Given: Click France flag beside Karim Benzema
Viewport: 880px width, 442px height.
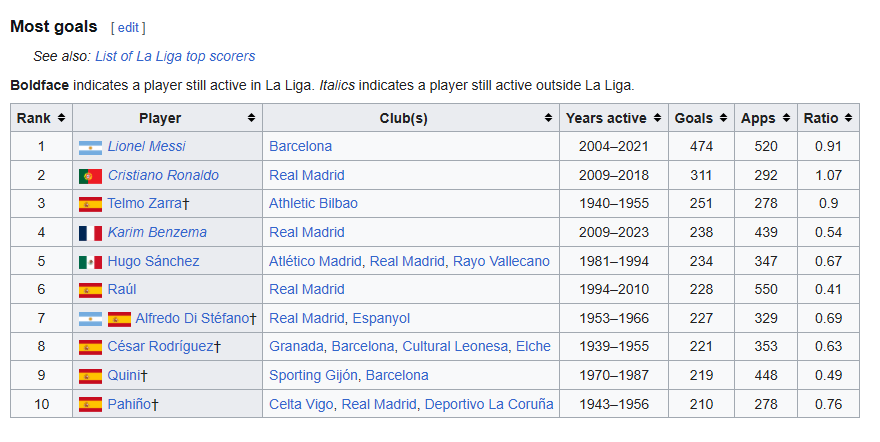Looking at the screenshot, I should coord(90,233).
